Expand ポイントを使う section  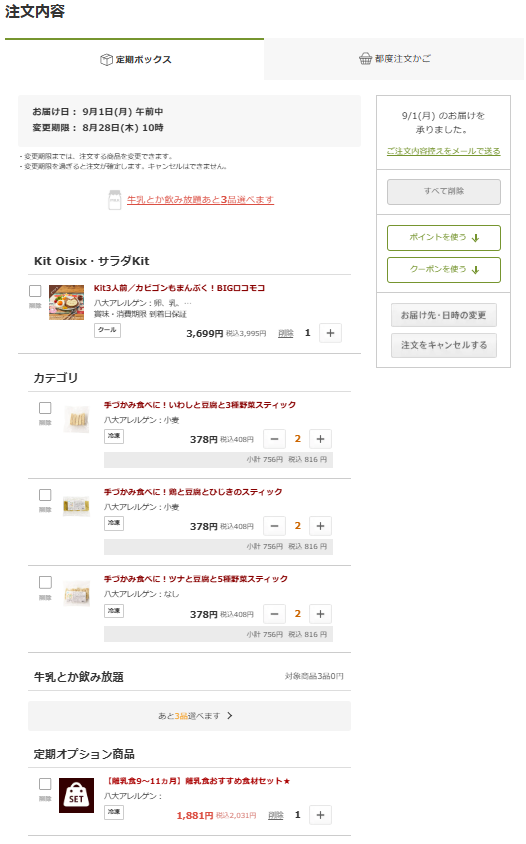[444, 238]
